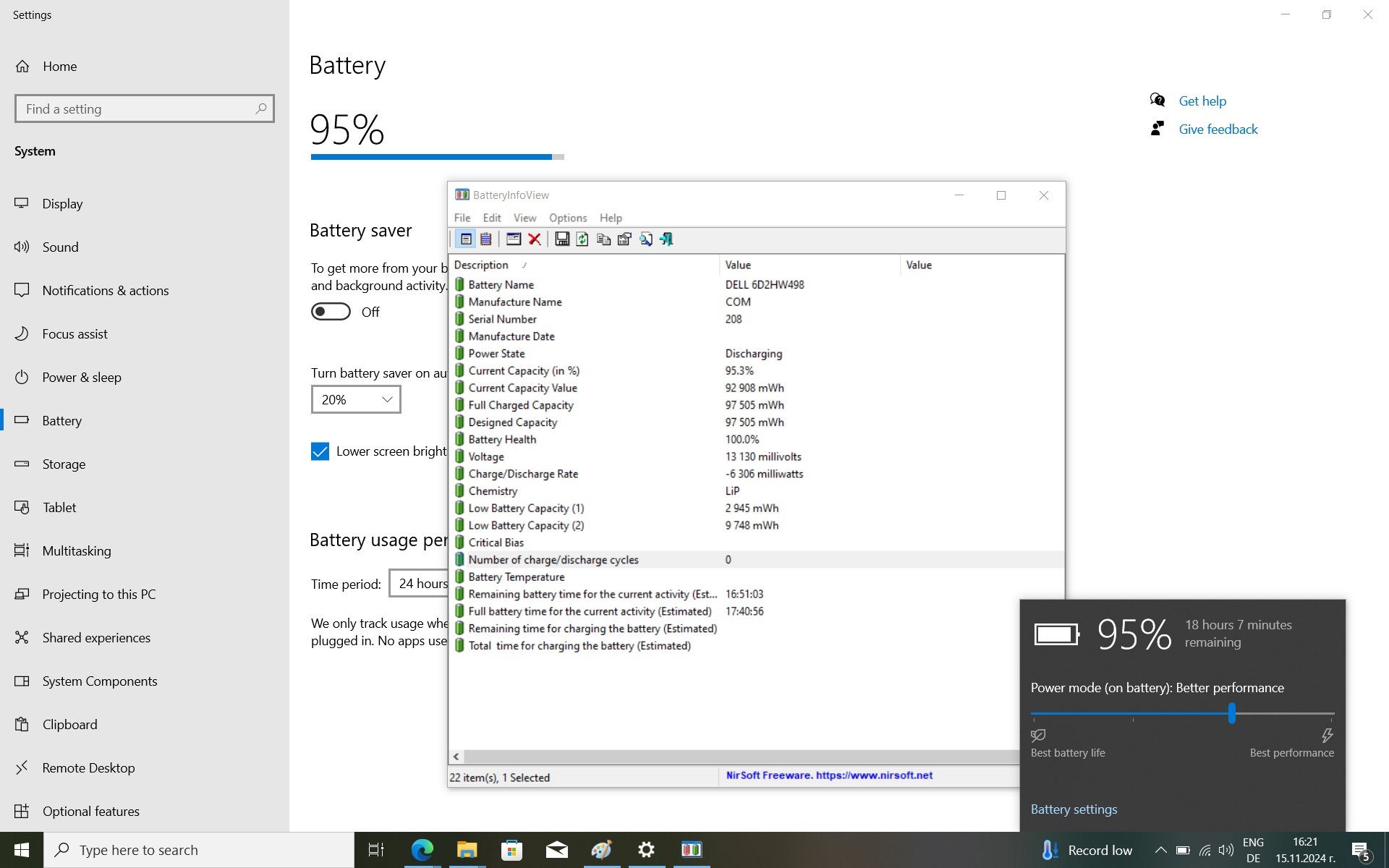The height and width of the screenshot is (868, 1389).
Task: Select the Battery Health row
Action: (756, 440)
